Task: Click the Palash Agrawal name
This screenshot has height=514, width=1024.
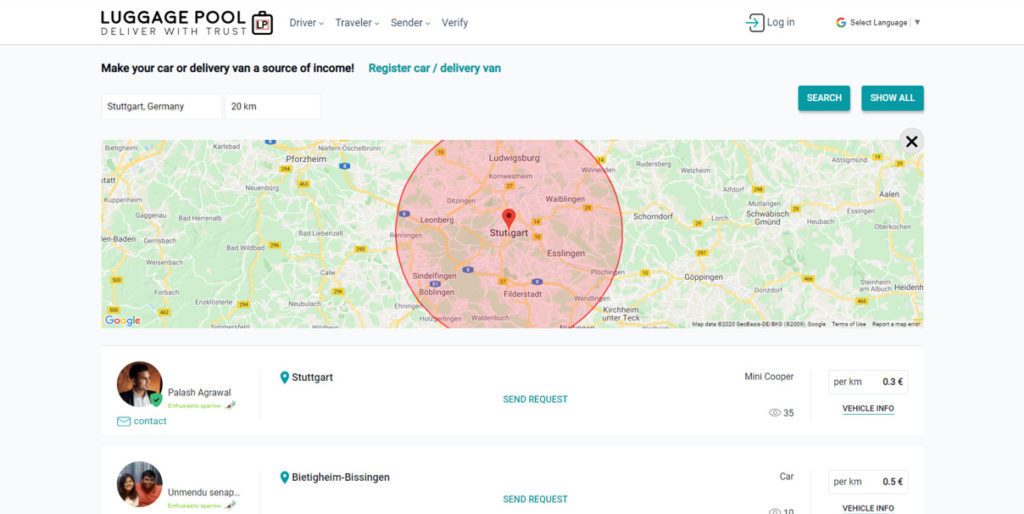Action: point(199,393)
